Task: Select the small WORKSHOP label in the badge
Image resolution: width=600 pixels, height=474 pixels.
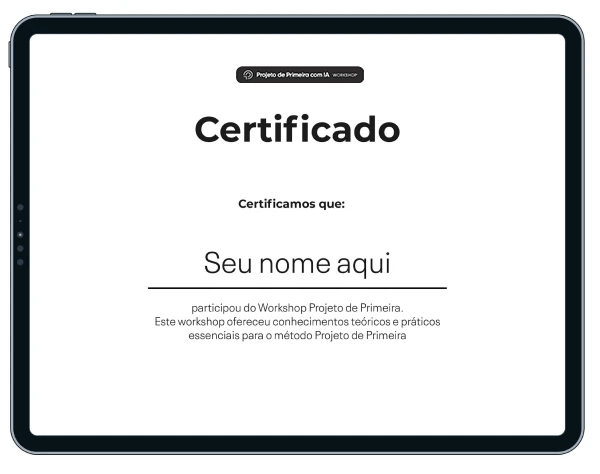Action: tap(345, 75)
